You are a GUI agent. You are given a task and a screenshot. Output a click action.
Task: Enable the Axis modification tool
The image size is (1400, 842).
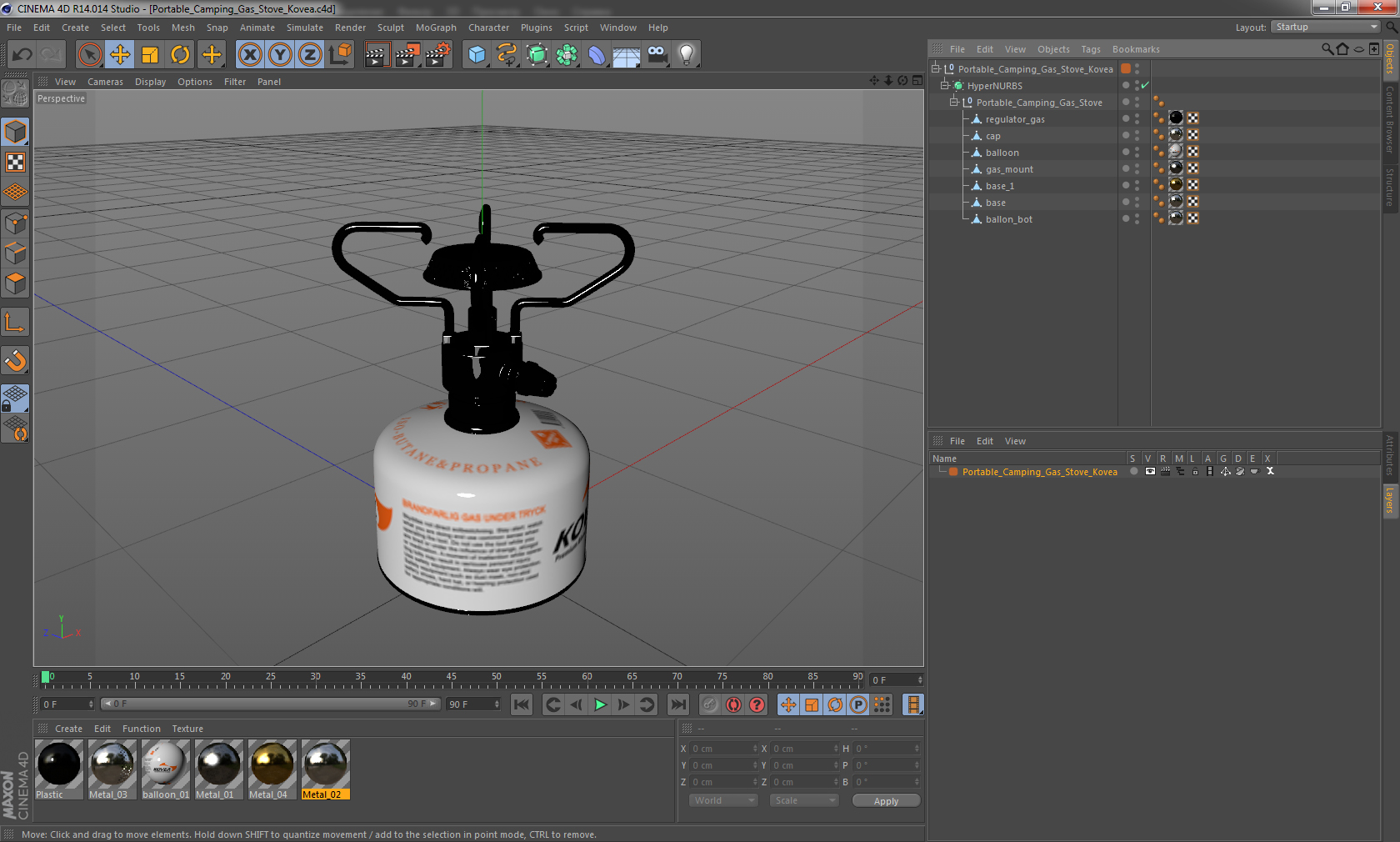[x=15, y=323]
